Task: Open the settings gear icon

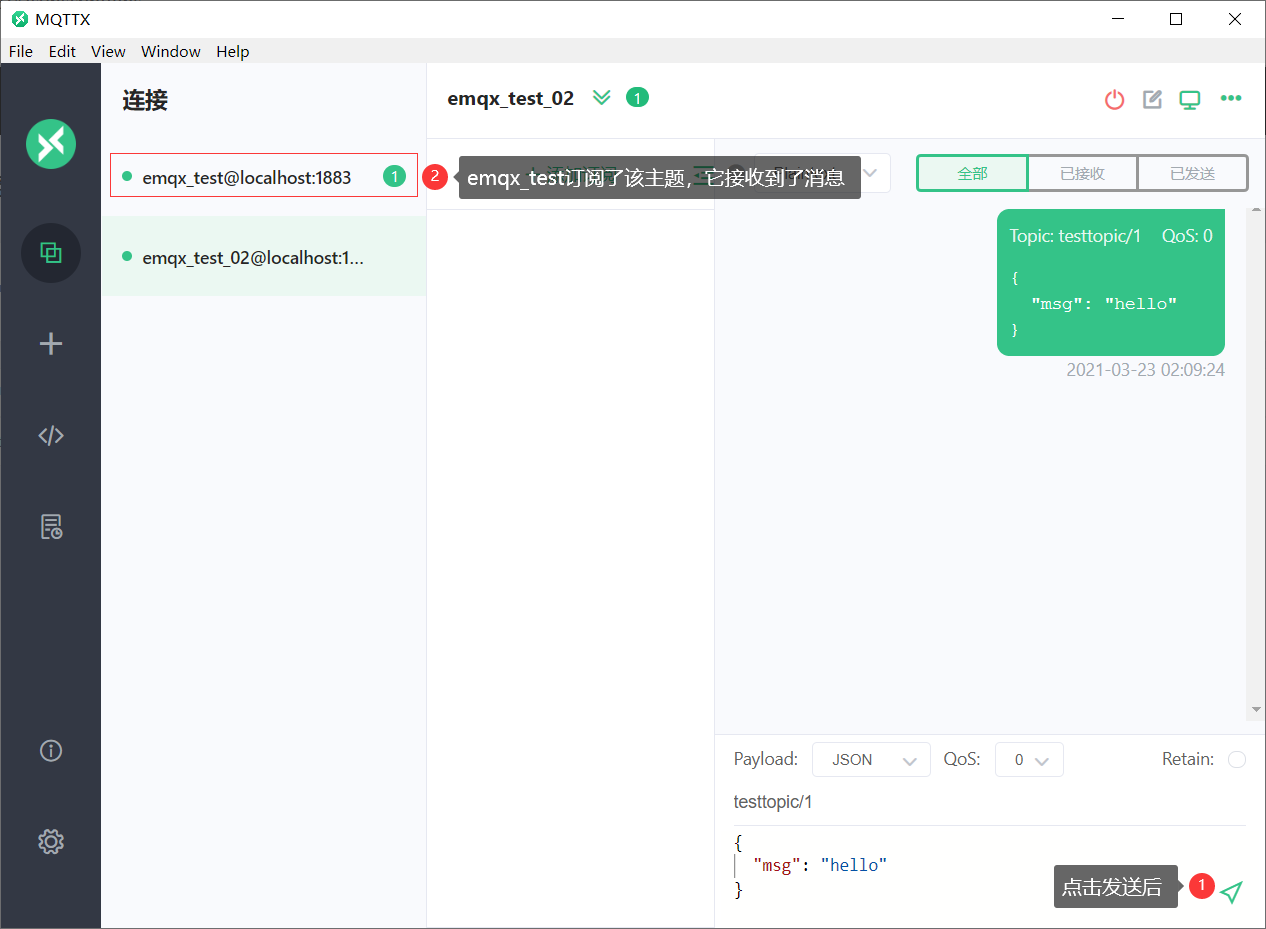Action: click(x=51, y=841)
